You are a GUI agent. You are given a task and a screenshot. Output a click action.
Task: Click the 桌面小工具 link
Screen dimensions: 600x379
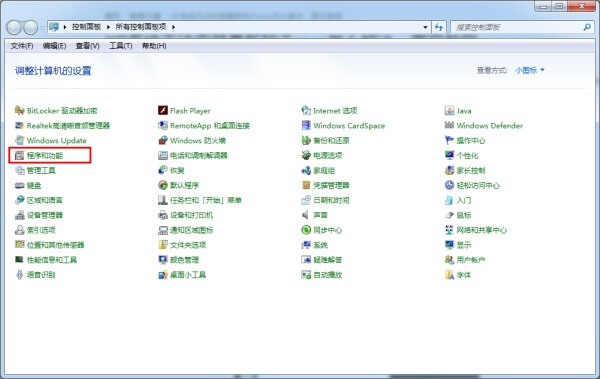click(188, 275)
